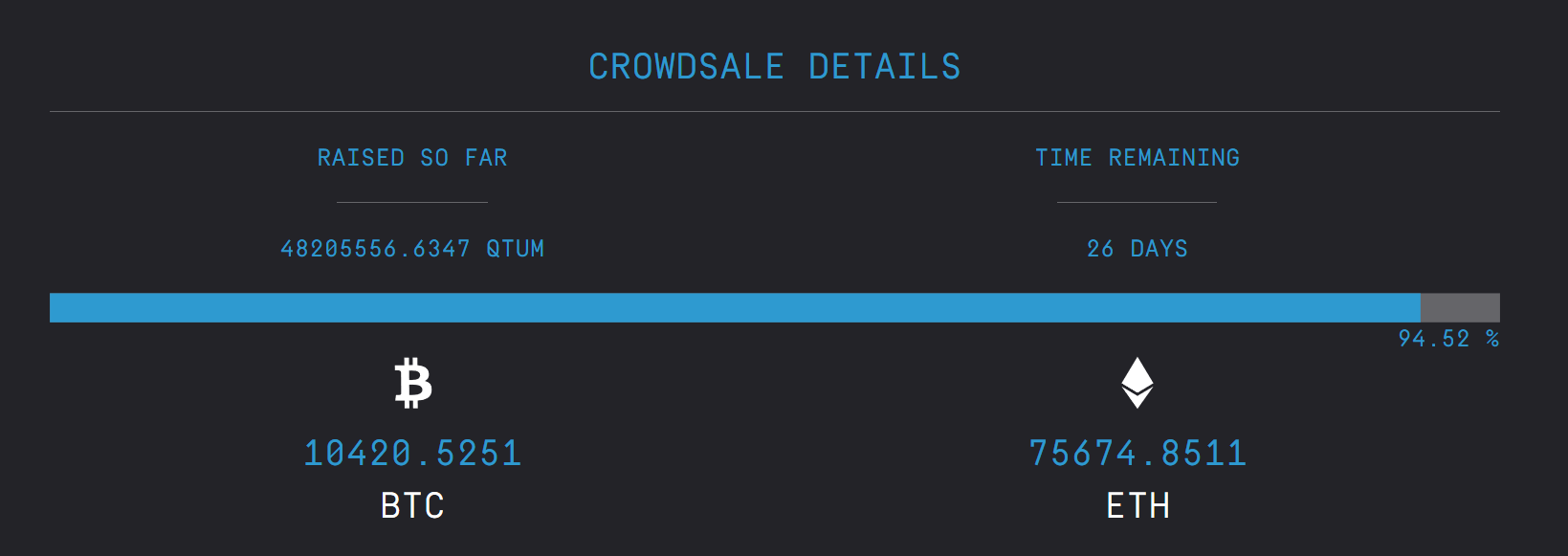The image size is (1568, 556).
Task: Click the 94.52 % progress label
Action: pos(1448,339)
